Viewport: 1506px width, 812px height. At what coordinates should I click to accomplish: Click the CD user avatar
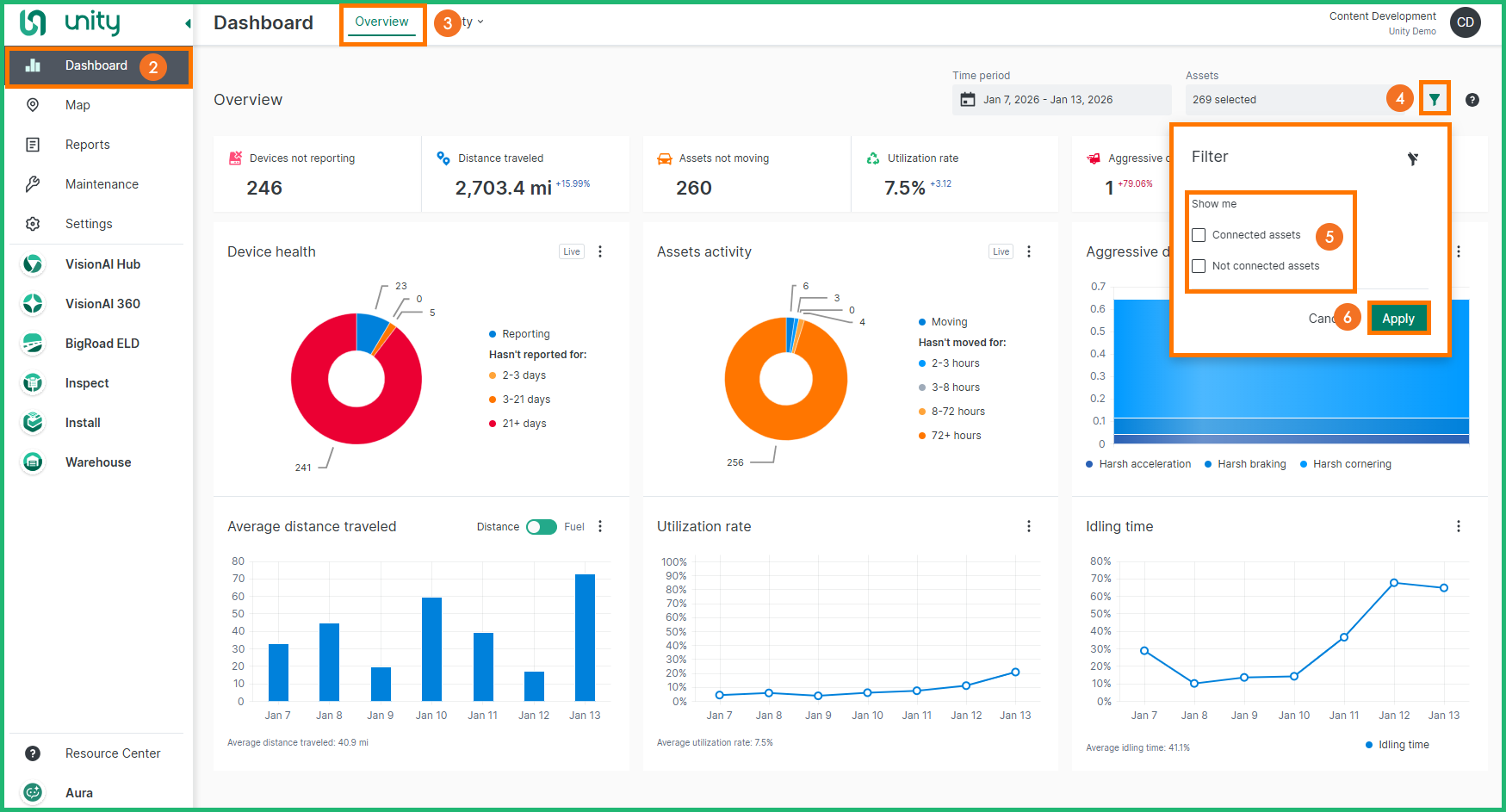click(1465, 23)
